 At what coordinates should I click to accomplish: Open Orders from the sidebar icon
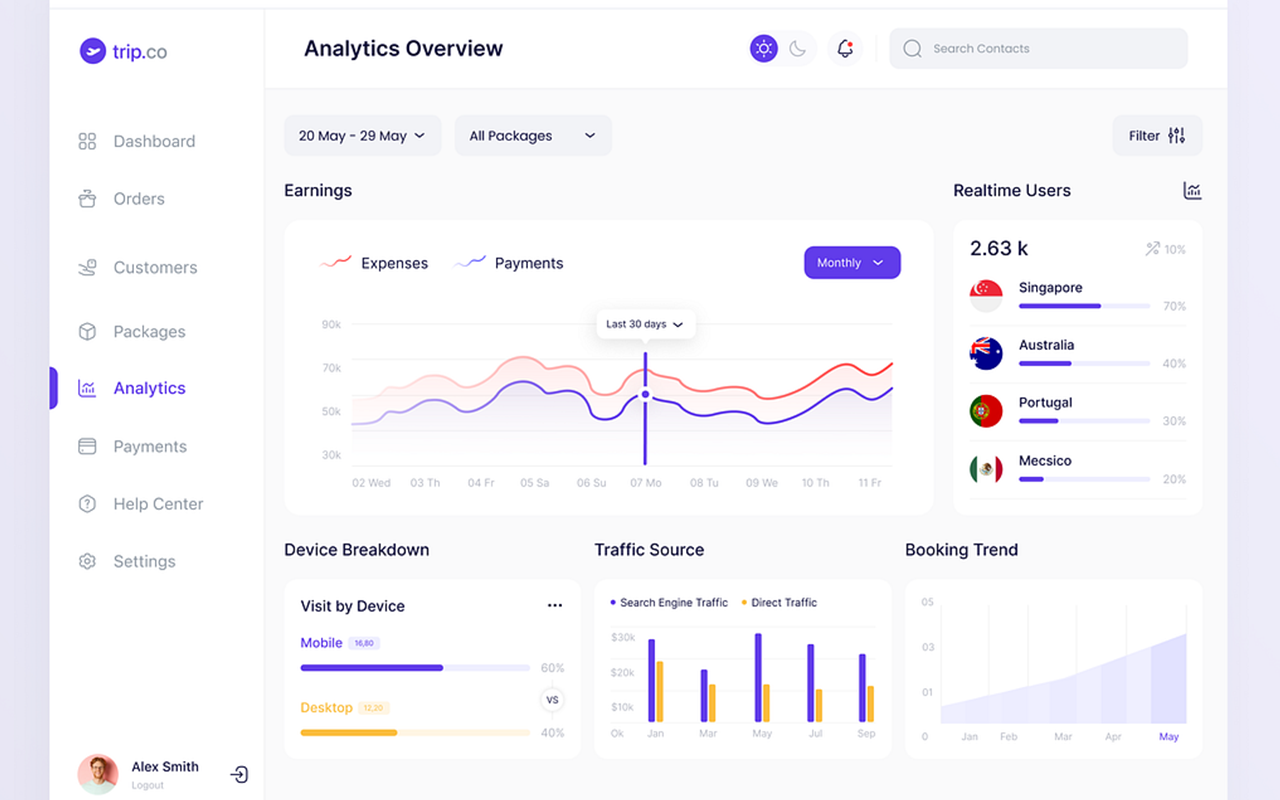[x=86, y=198]
